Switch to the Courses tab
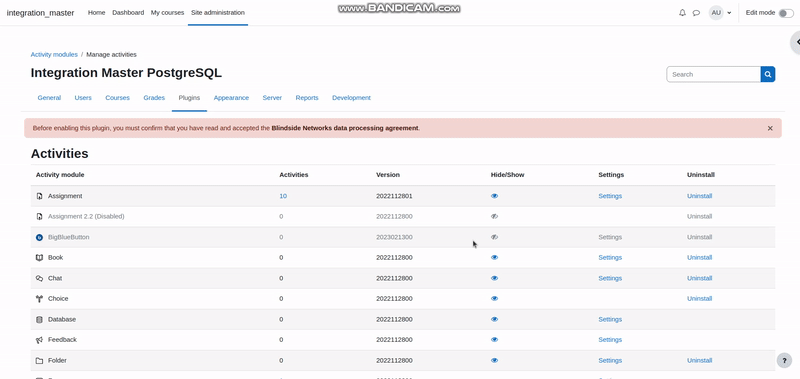 (x=117, y=98)
